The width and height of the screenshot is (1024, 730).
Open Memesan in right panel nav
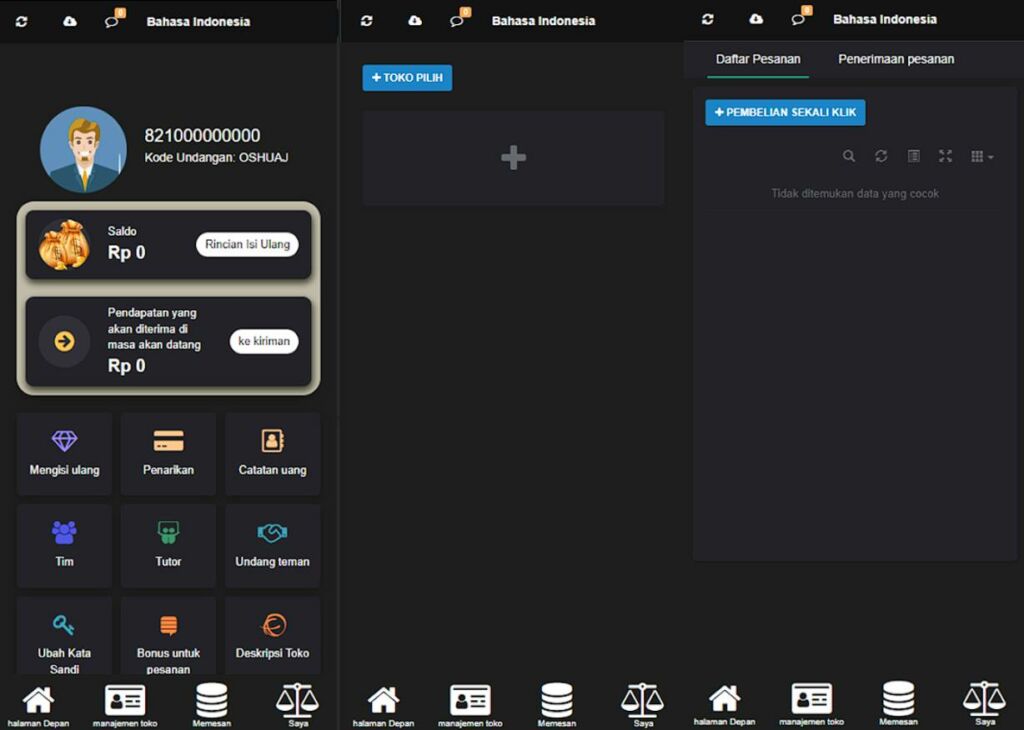(898, 705)
